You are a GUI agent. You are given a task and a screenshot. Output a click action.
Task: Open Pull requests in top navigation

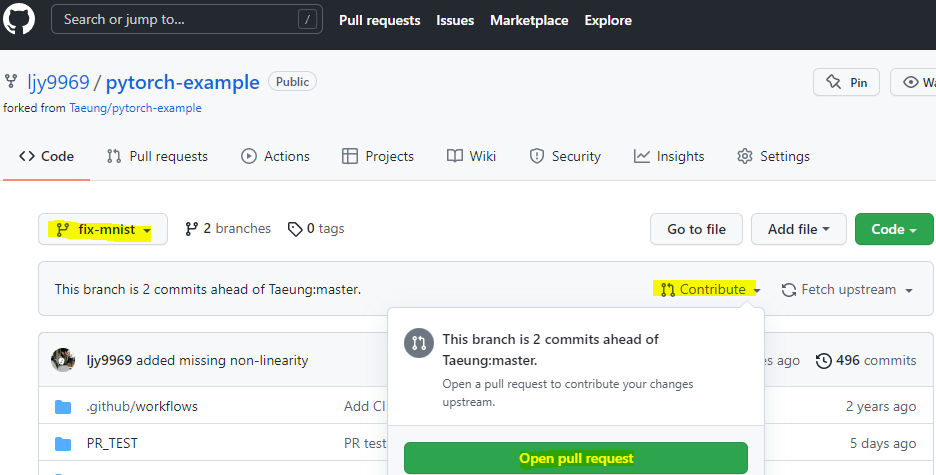[380, 20]
